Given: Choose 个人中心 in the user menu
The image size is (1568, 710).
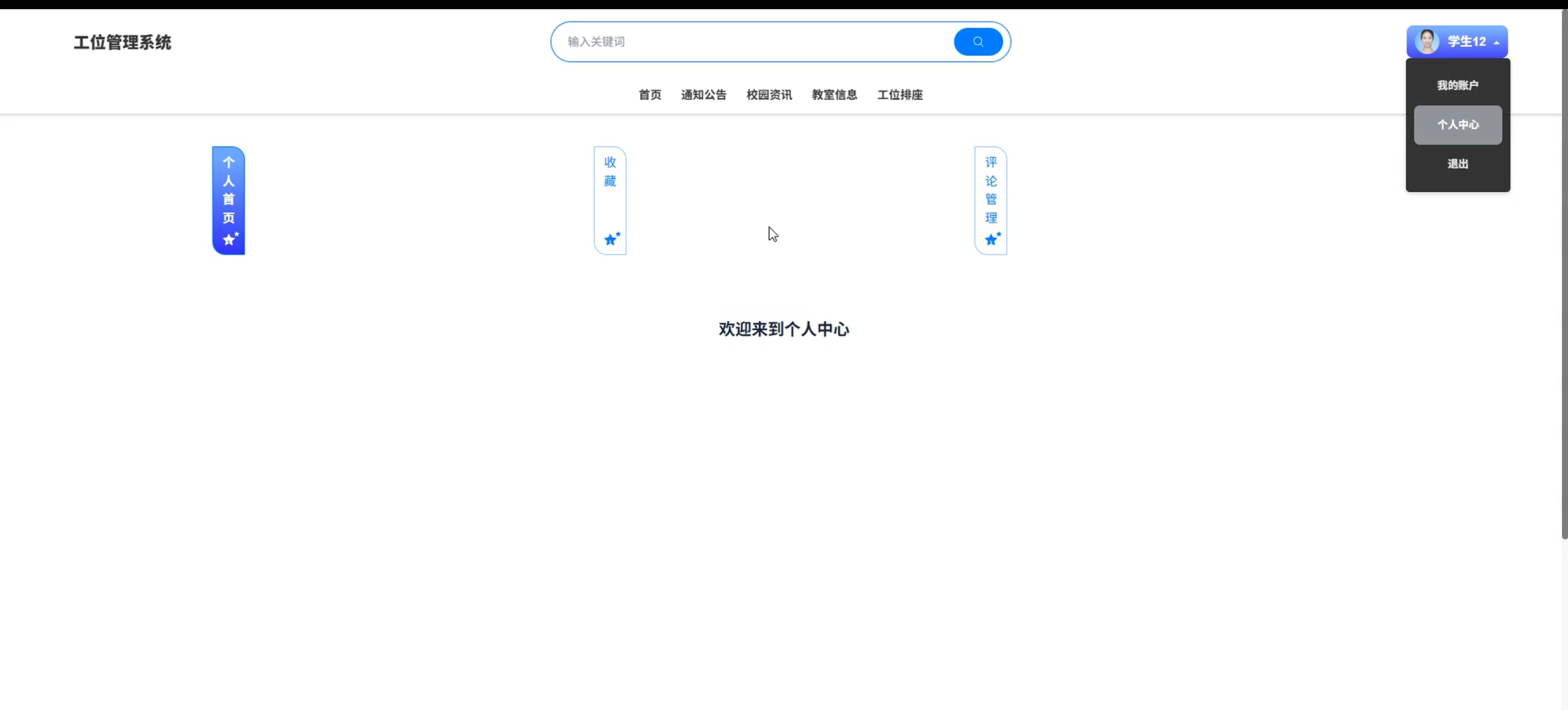Looking at the screenshot, I should [x=1457, y=125].
